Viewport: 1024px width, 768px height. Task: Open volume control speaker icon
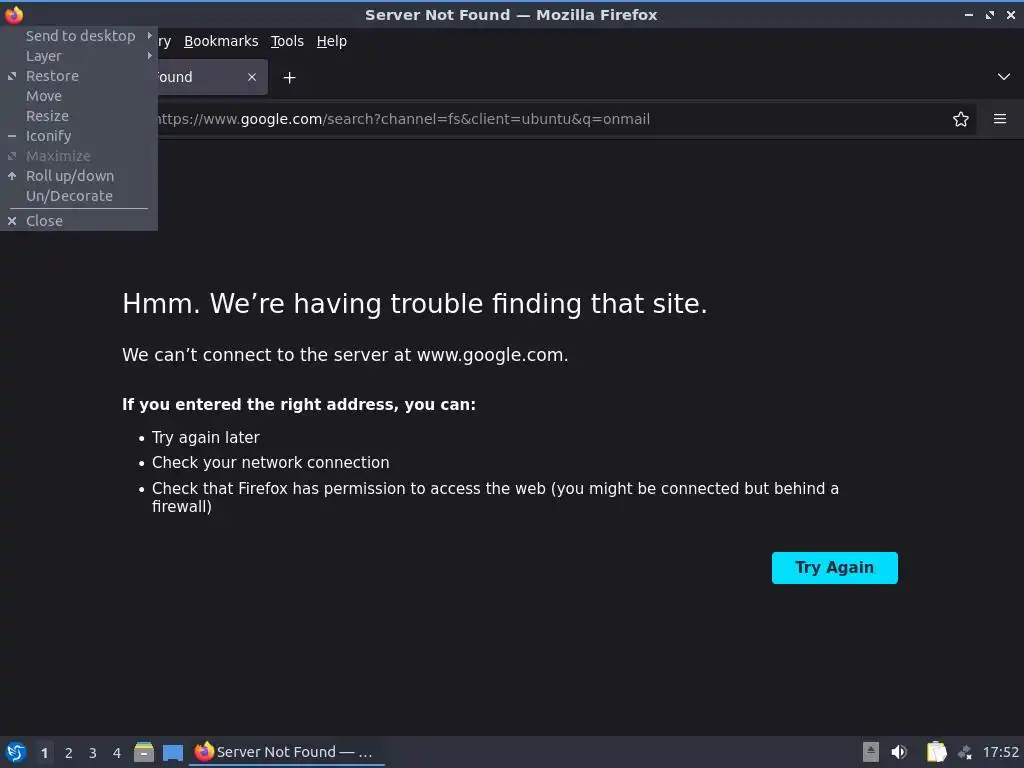tap(899, 752)
